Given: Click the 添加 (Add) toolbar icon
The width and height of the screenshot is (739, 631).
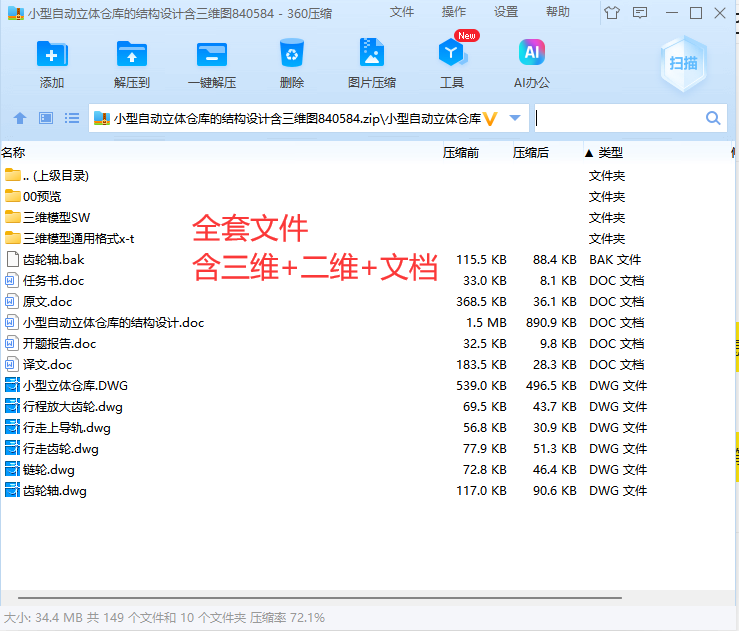Looking at the screenshot, I should 52,54.
